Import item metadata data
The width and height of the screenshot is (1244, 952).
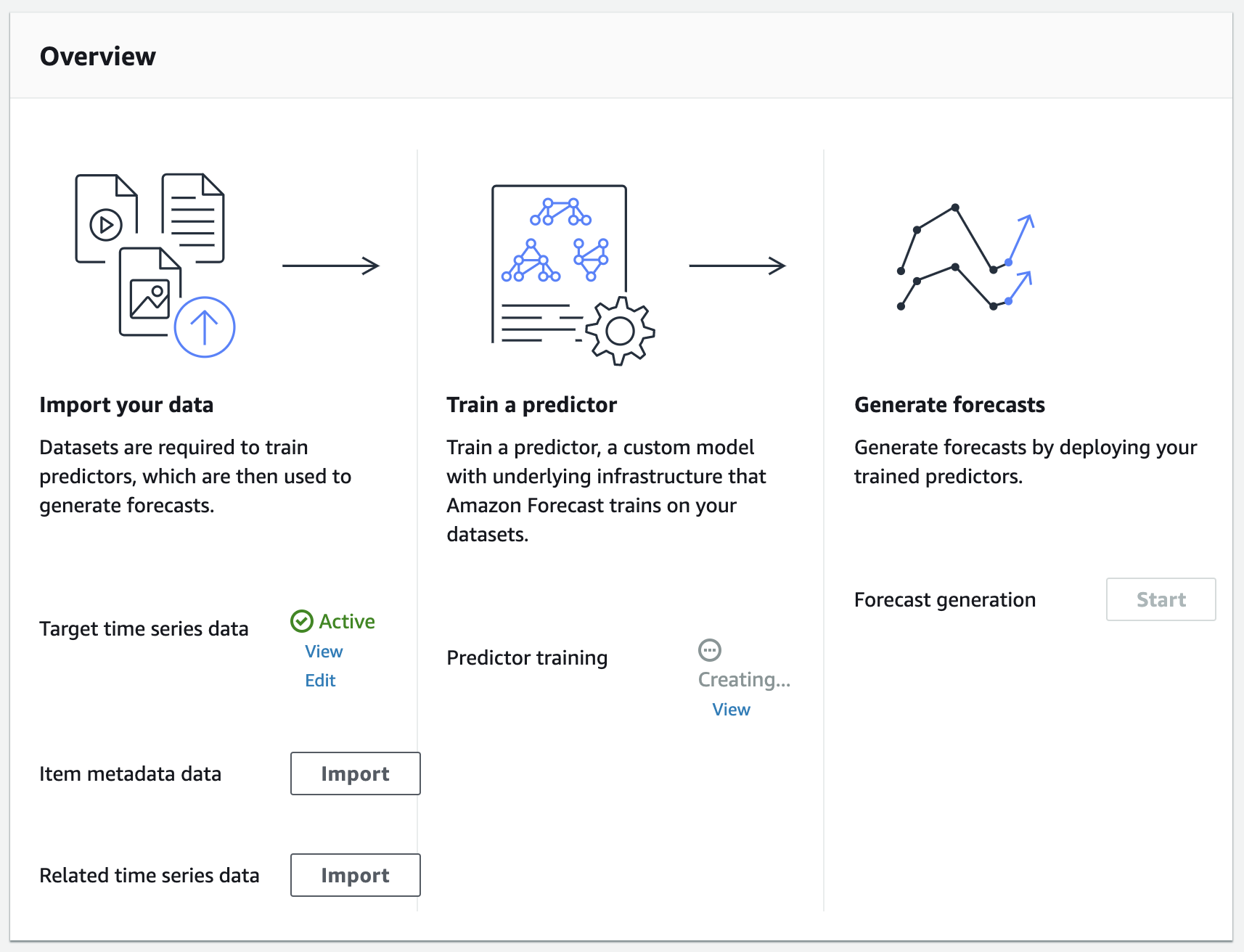355,773
